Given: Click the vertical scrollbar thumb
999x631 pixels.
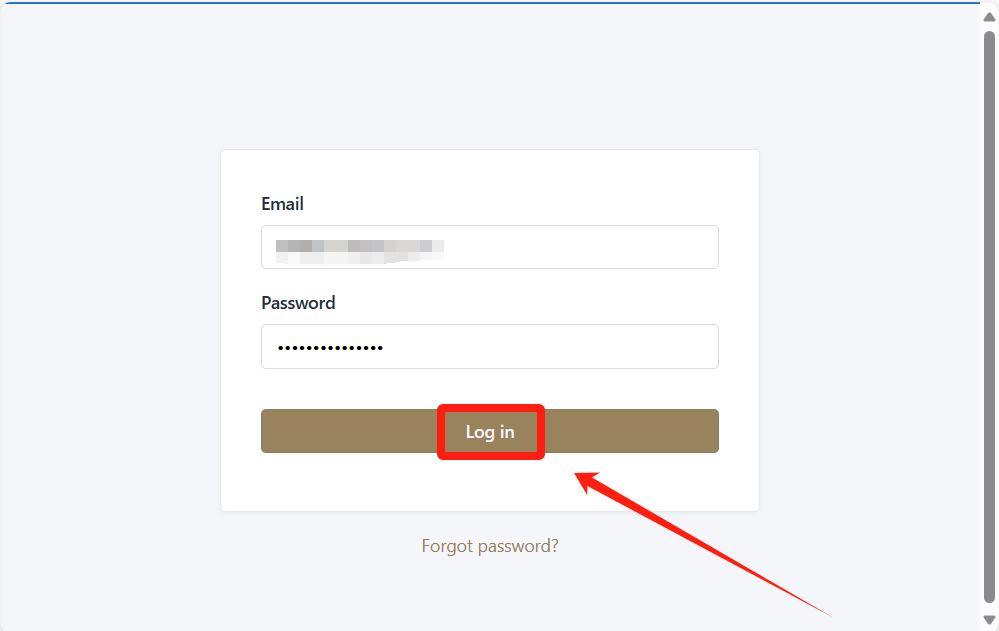Looking at the screenshot, I should (x=989, y=300).
